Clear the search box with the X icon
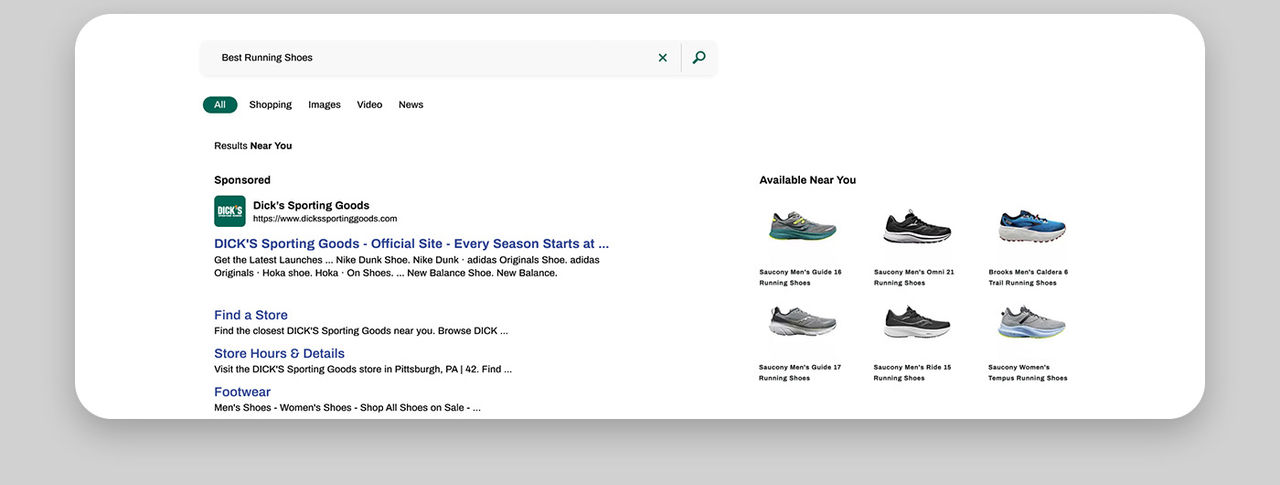 coord(662,58)
